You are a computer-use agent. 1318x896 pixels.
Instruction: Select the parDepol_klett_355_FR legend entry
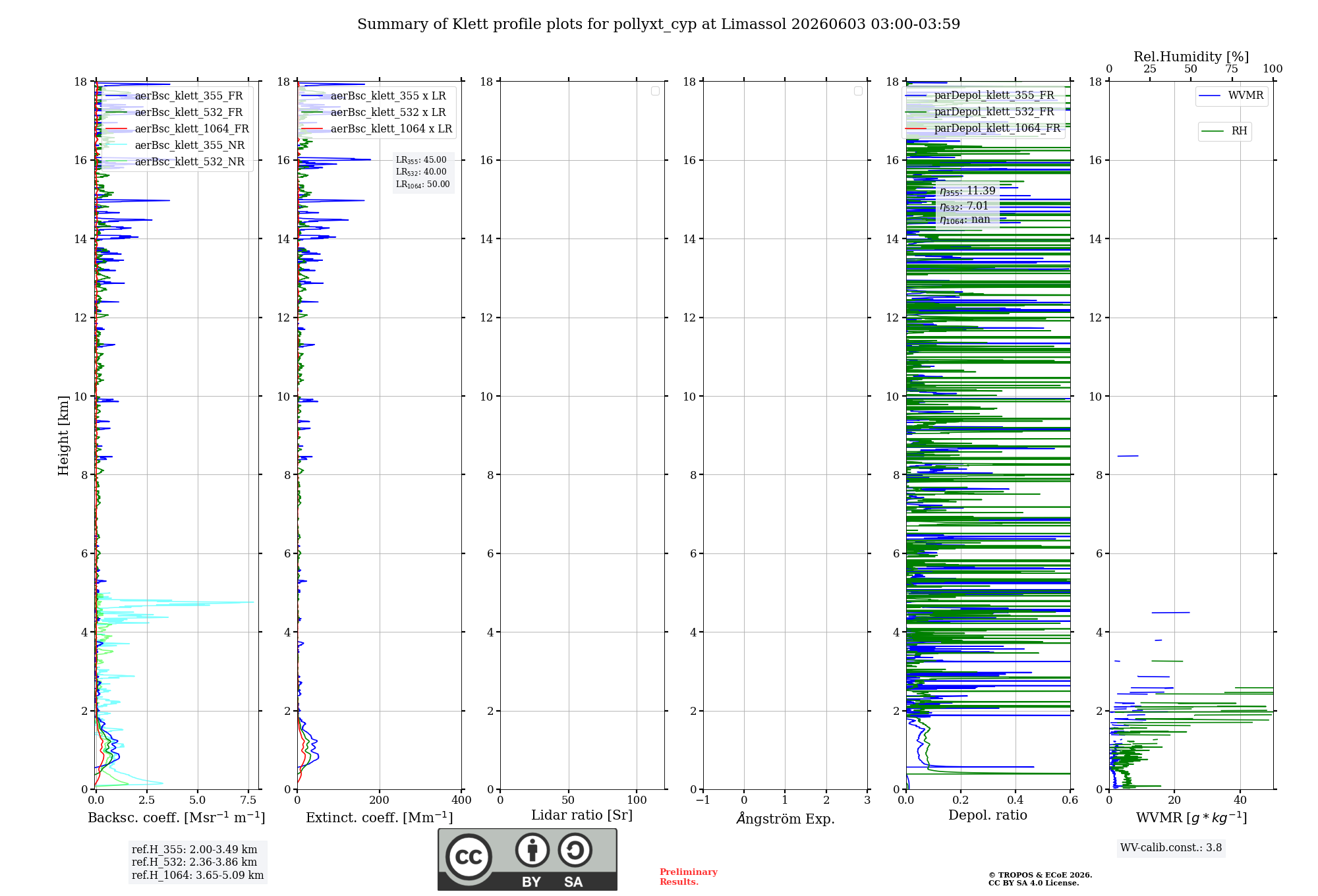click(x=981, y=96)
